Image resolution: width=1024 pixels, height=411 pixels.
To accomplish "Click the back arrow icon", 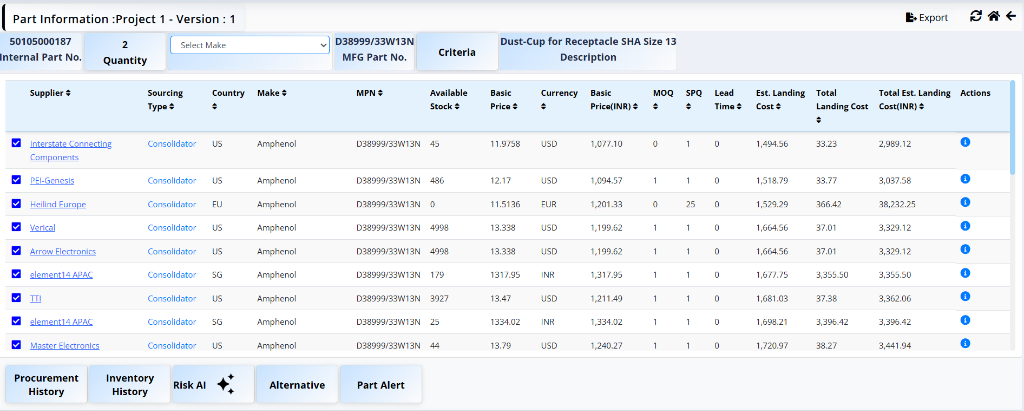I will pos(1010,16).
